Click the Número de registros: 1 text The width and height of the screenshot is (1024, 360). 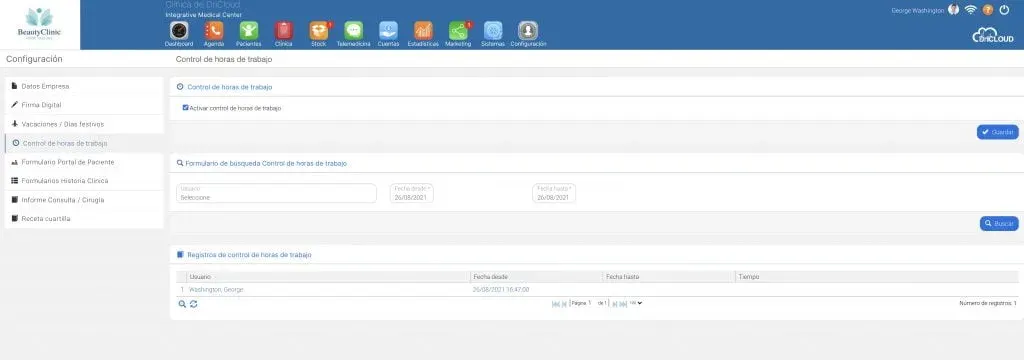[x=987, y=303]
